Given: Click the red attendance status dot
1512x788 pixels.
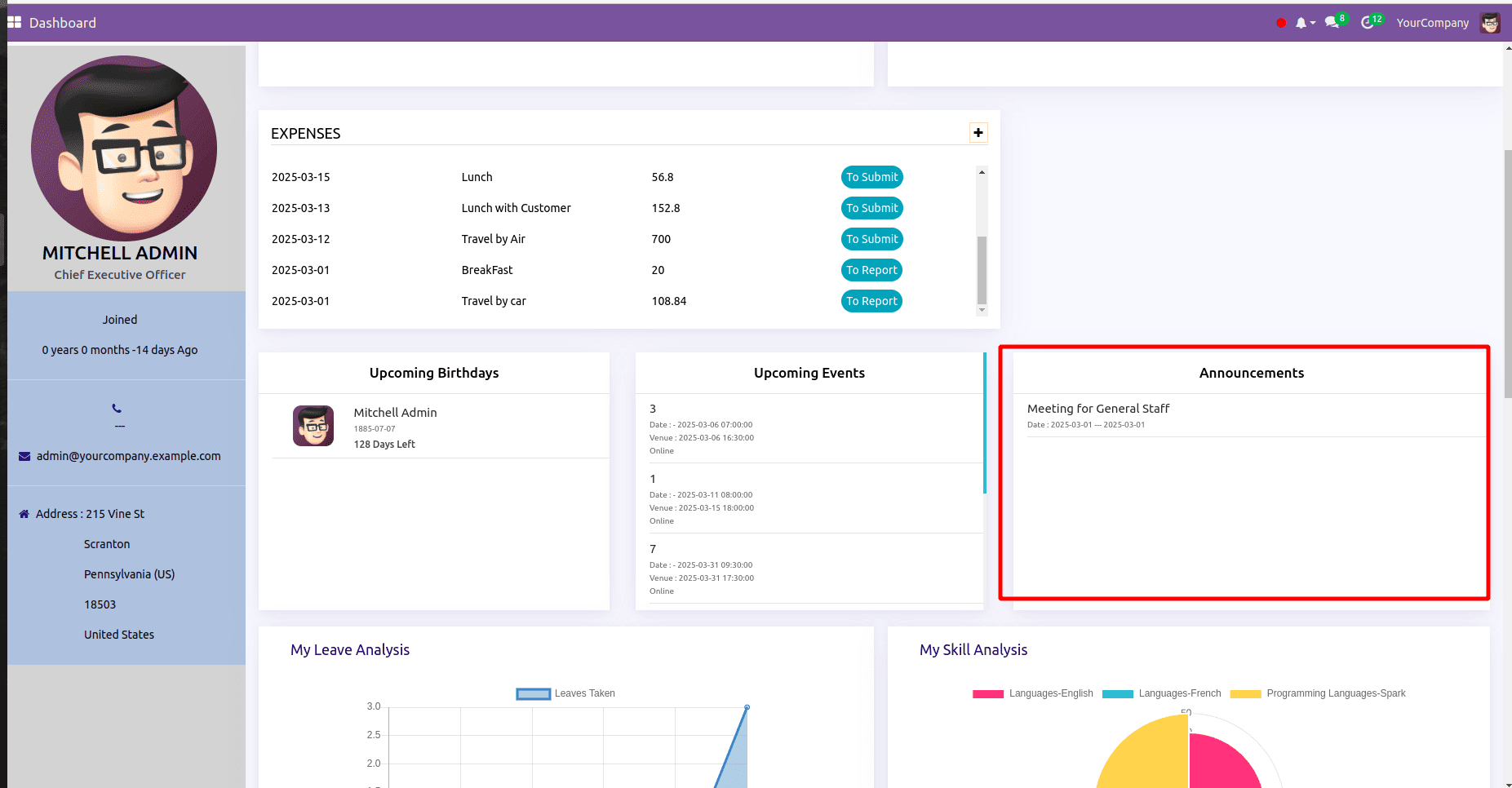Looking at the screenshot, I should coord(1281,23).
